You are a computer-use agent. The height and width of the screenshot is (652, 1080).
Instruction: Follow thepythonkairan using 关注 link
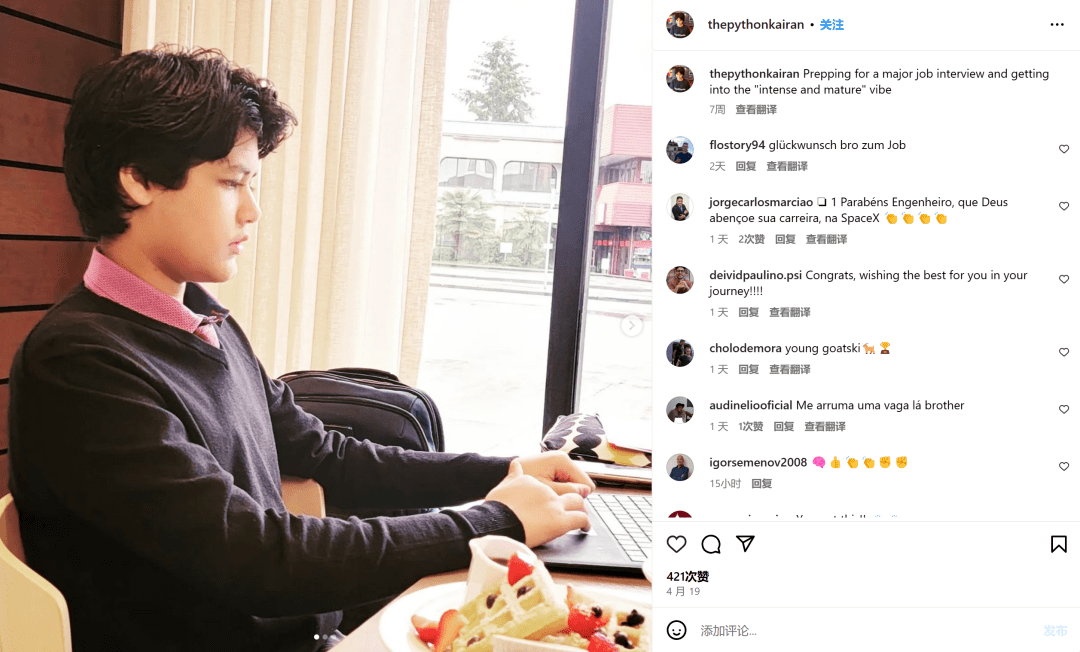tap(831, 25)
